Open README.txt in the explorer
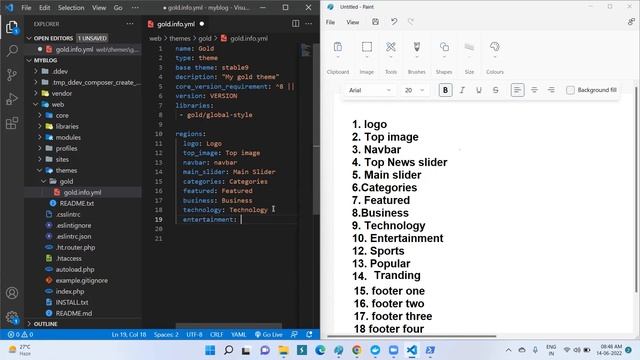 point(77,203)
